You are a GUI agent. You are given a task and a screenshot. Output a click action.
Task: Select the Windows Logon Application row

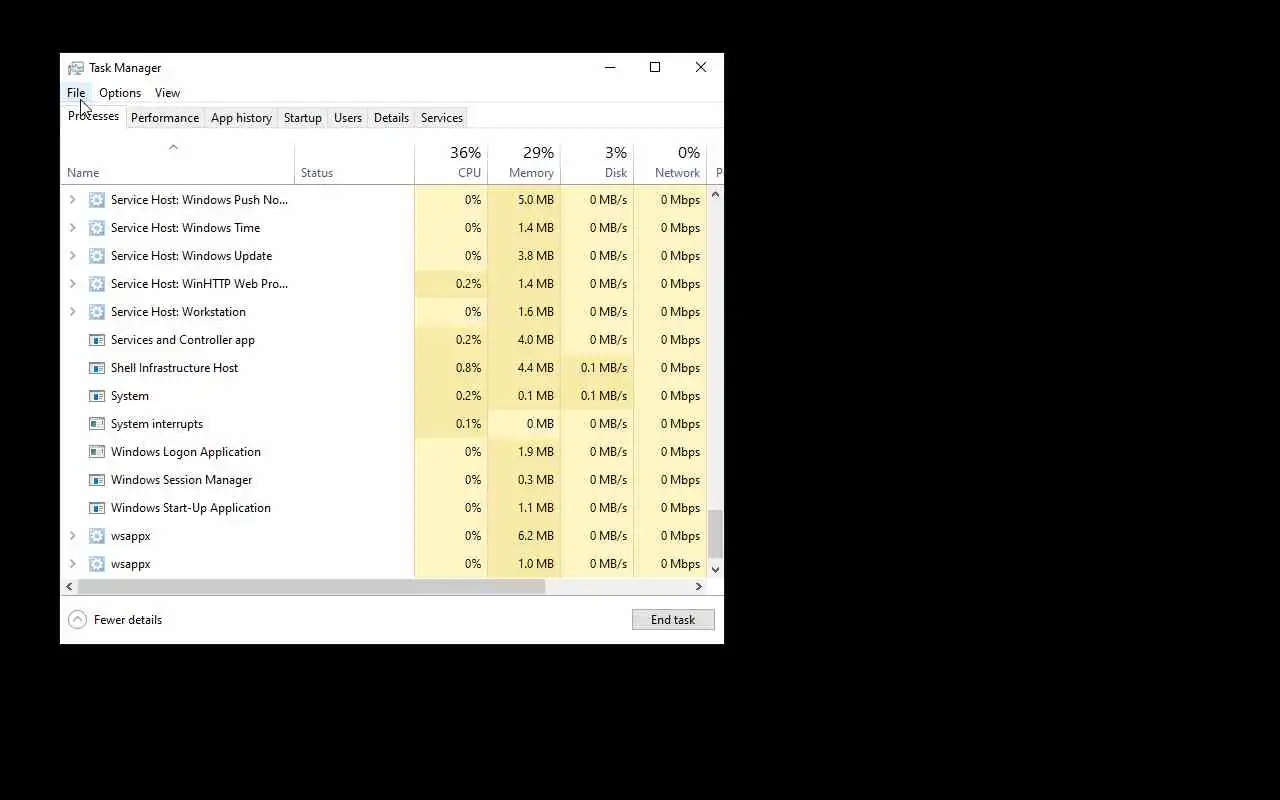pos(384,452)
